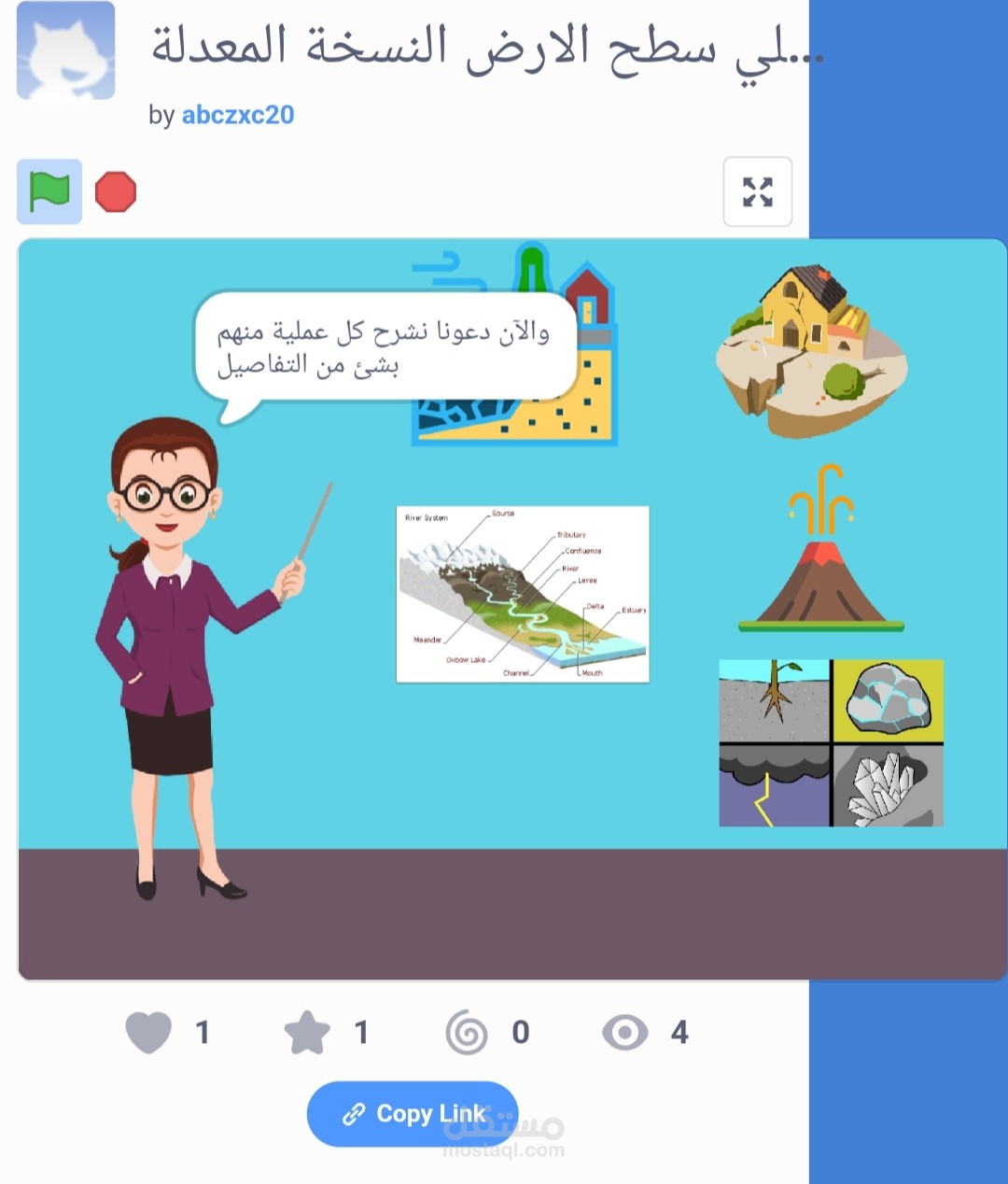This screenshot has width=1008, height=1184.
Task: Click the weathering four-panel image
Action: pos(831,743)
